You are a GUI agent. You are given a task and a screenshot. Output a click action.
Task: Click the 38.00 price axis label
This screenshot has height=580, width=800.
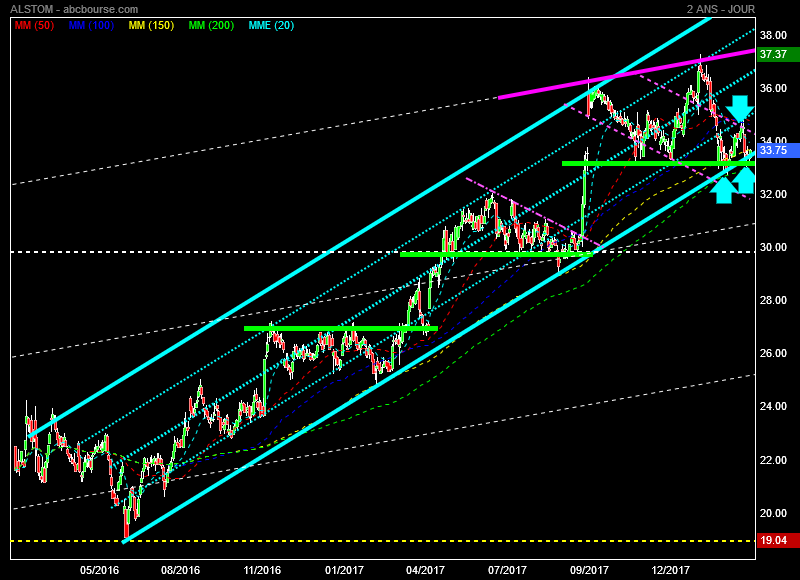click(x=773, y=35)
